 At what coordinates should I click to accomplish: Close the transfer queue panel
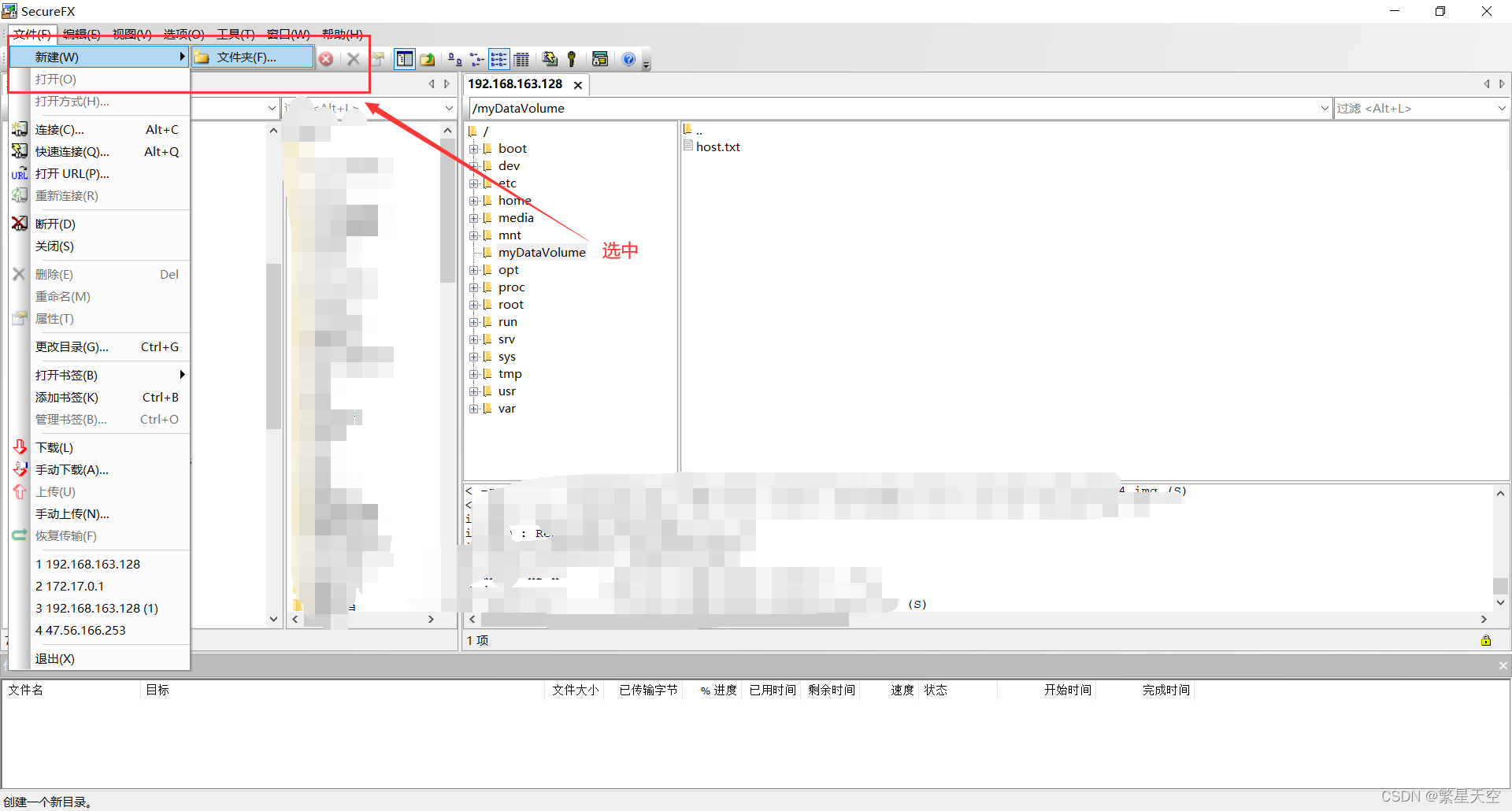click(1503, 666)
